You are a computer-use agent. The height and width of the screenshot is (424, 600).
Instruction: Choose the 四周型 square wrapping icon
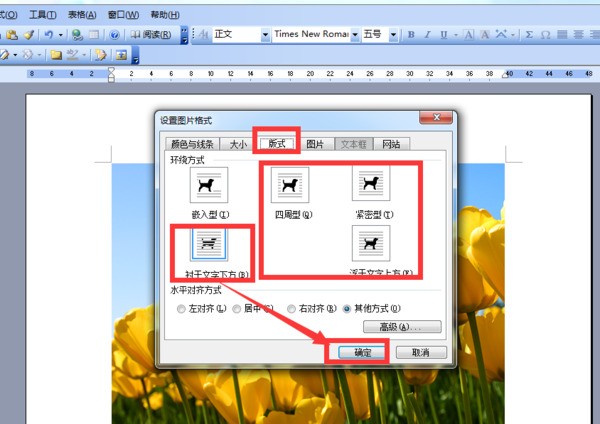pyautogui.click(x=290, y=186)
